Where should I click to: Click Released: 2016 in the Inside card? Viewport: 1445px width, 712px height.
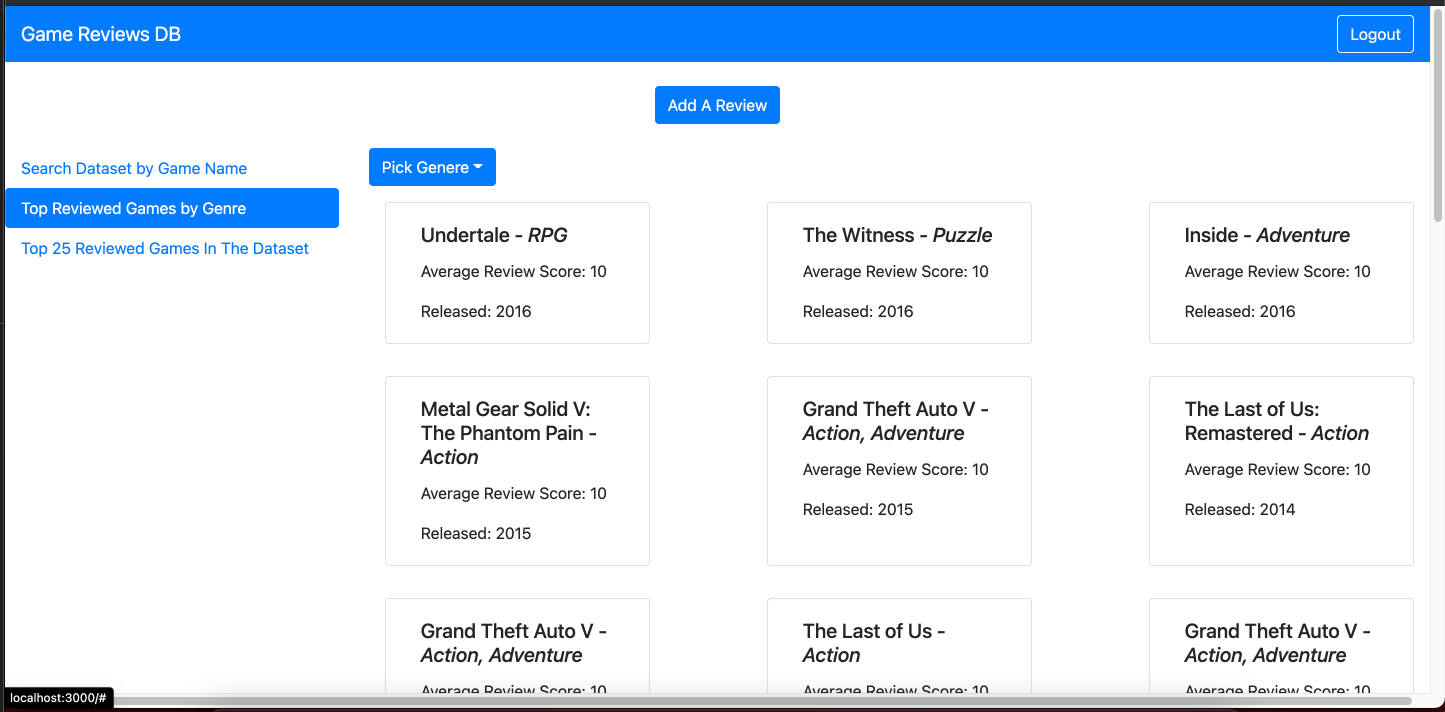[1240, 312]
